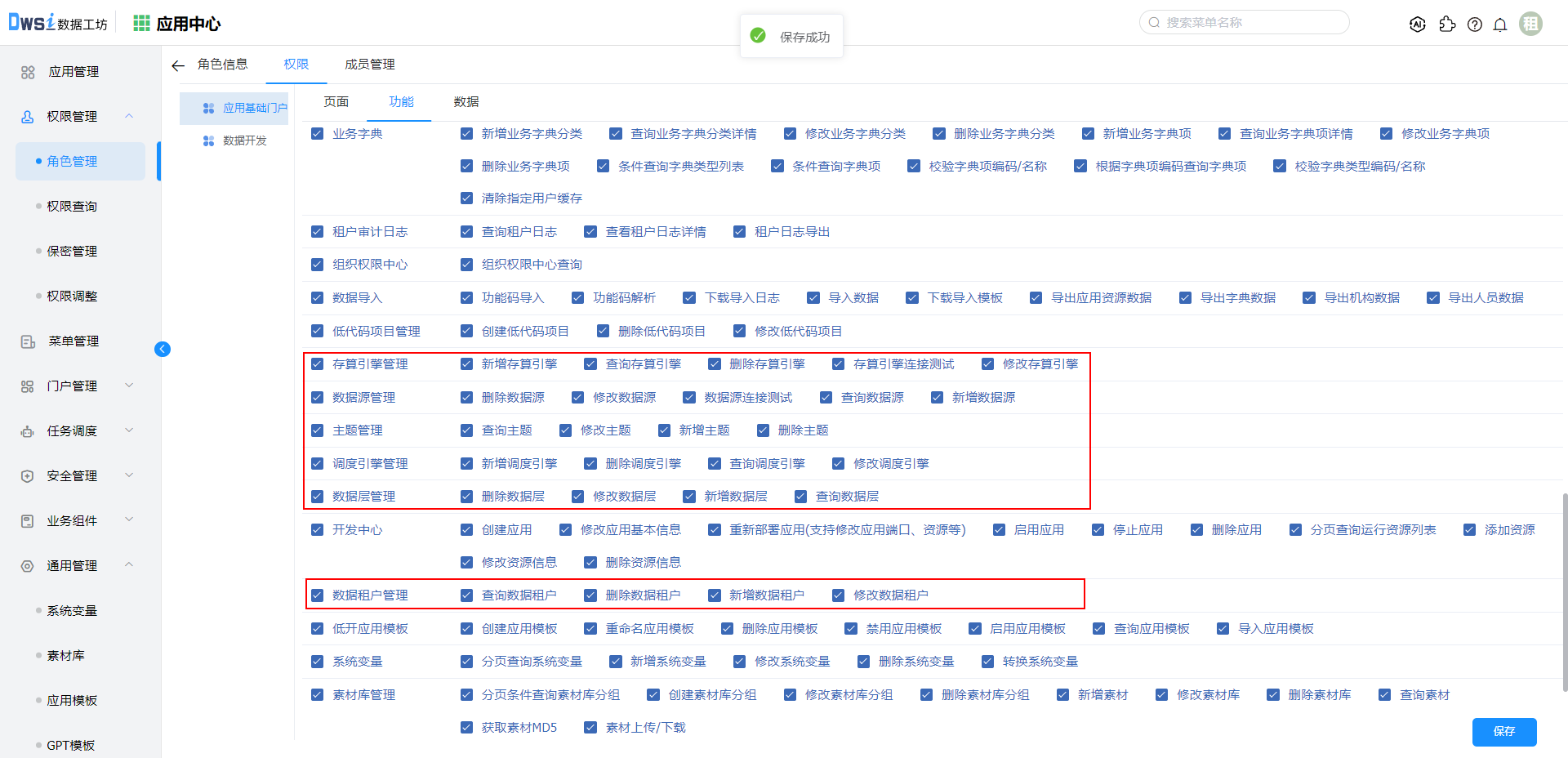1568x758 pixels.
Task: Click the help question mark icon
Action: (x=1474, y=25)
